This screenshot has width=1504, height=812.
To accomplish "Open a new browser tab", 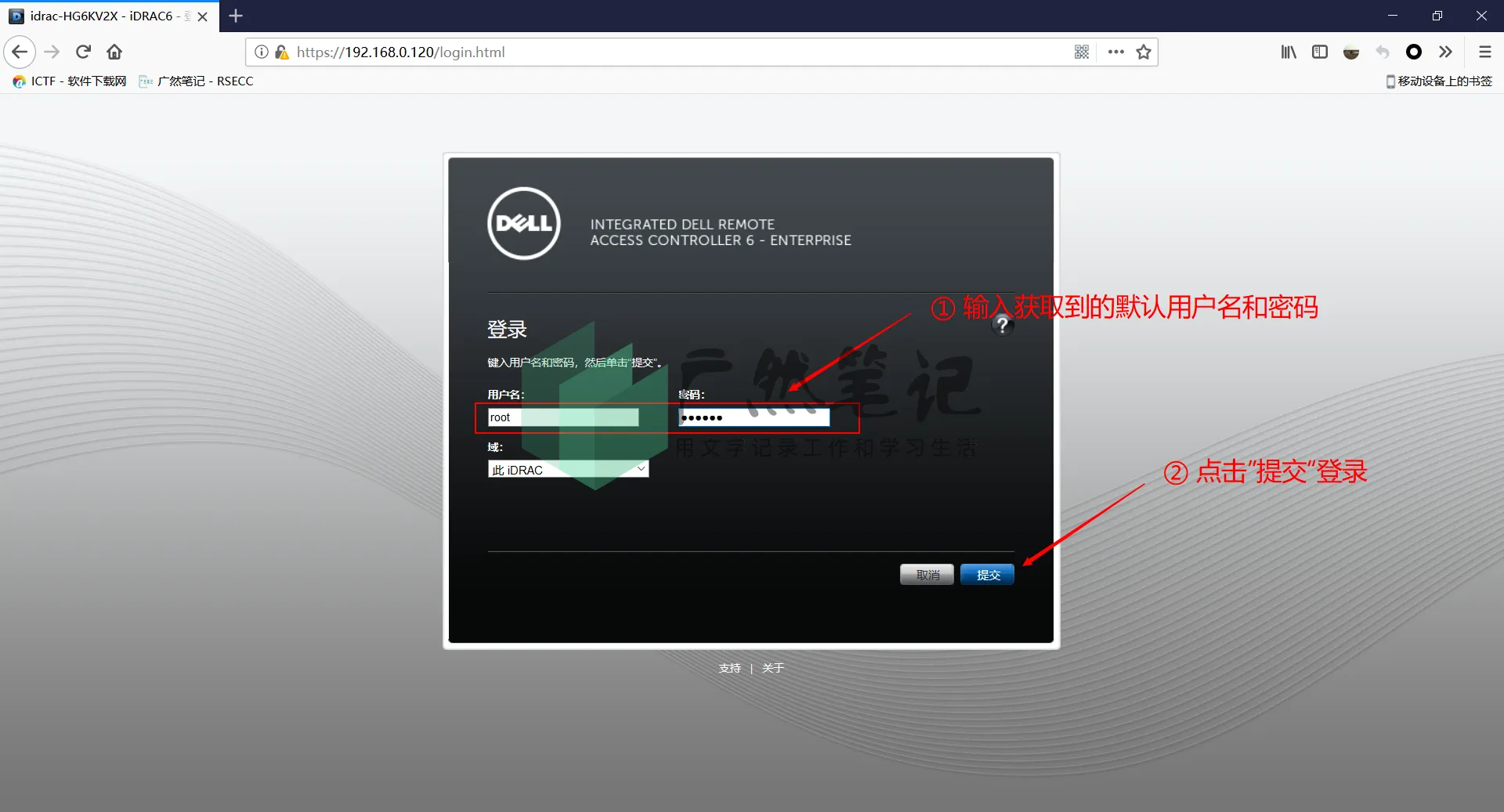I will [236, 16].
